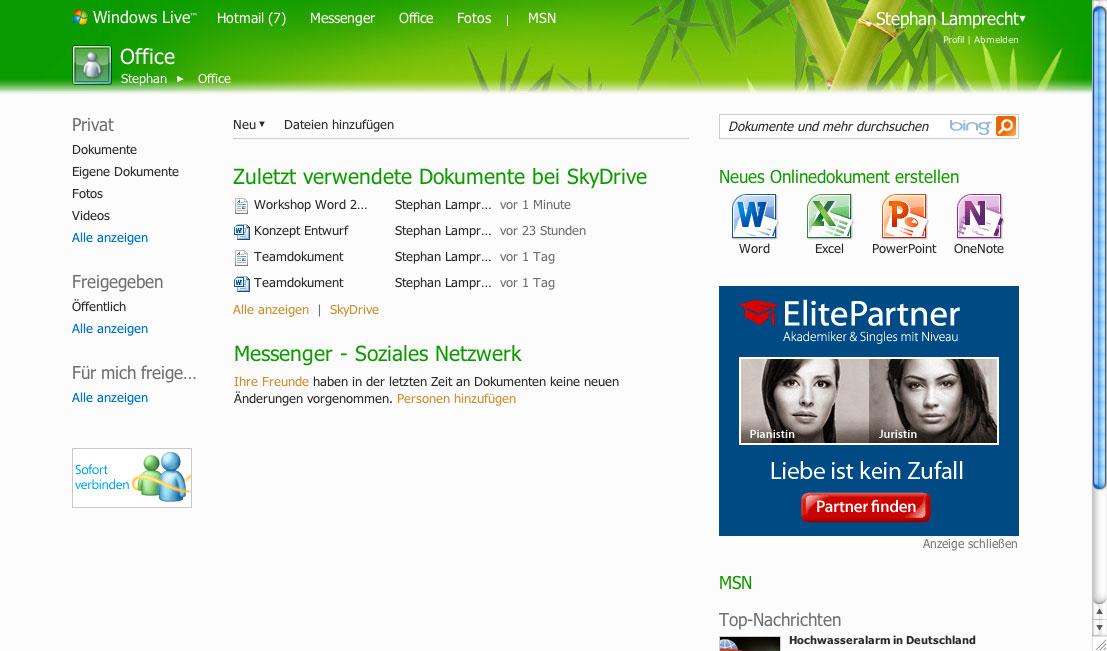
Task: Click Alle anzeigen below recent documents
Action: click(271, 309)
